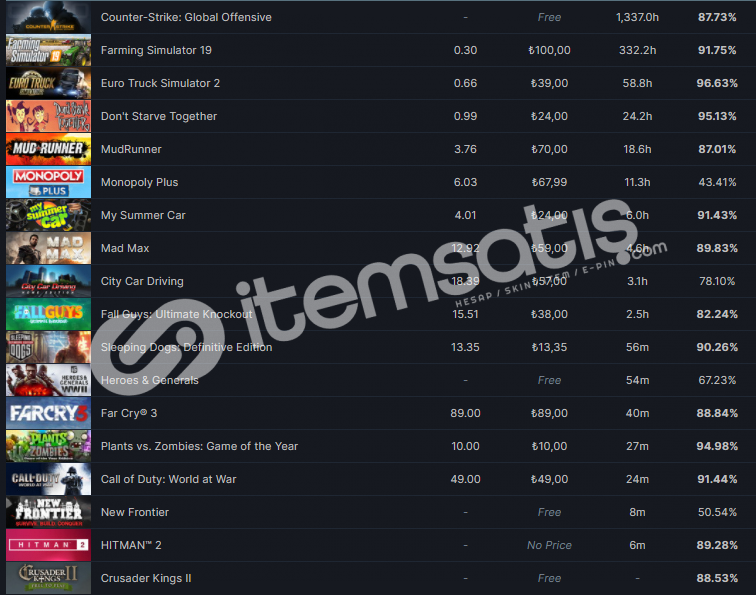756x595 pixels.
Task: Select the HITMAN 2 pink thumbnail
Action: click(x=48, y=545)
